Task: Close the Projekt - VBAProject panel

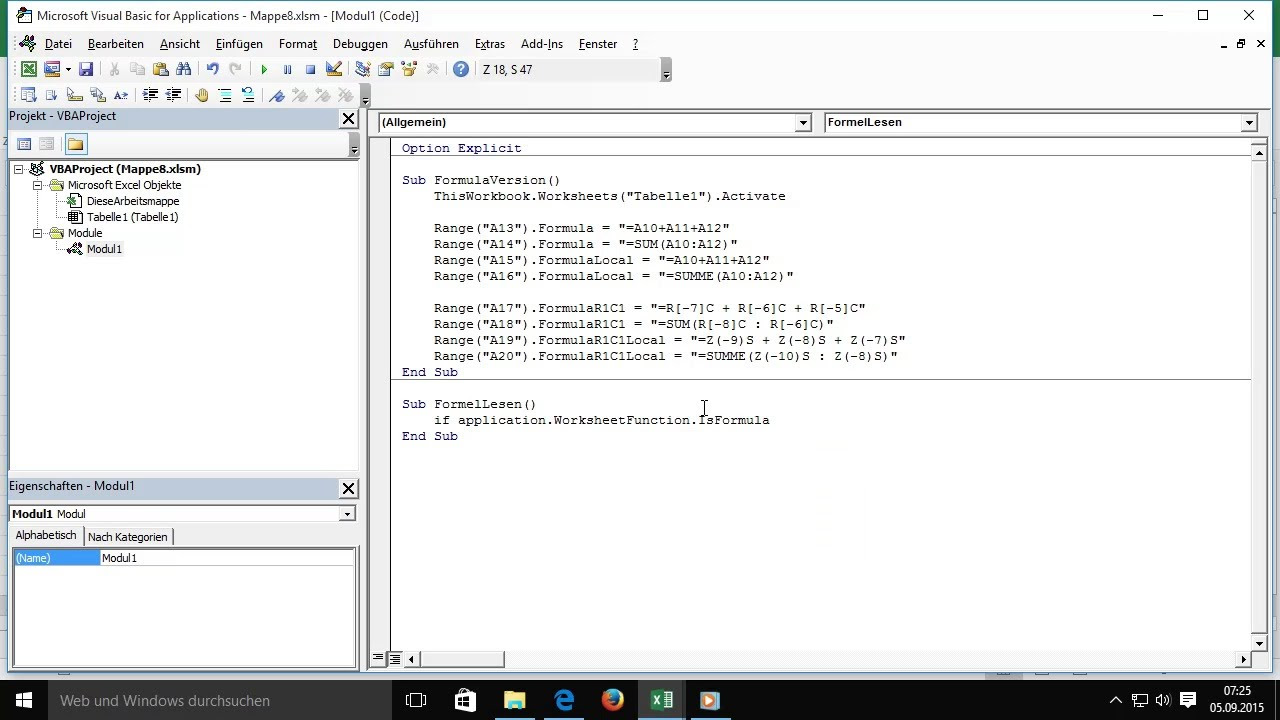Action: pos(348,119)
